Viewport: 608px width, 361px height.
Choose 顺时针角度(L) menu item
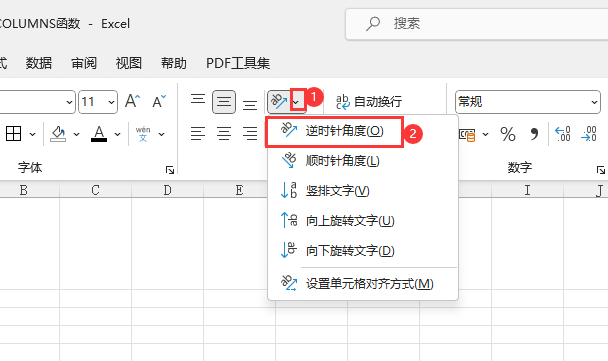(363, 161)
